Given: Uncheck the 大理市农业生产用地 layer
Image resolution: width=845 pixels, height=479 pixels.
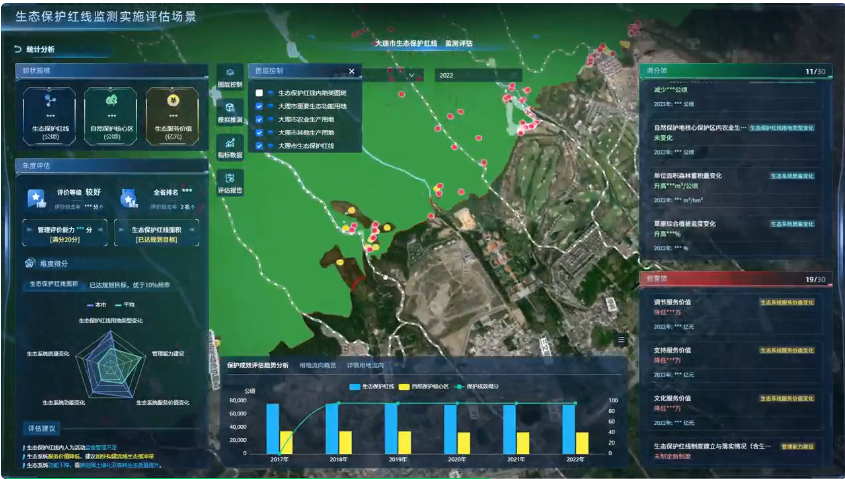Looking at the screenshot, I should (x=259, y=119).
